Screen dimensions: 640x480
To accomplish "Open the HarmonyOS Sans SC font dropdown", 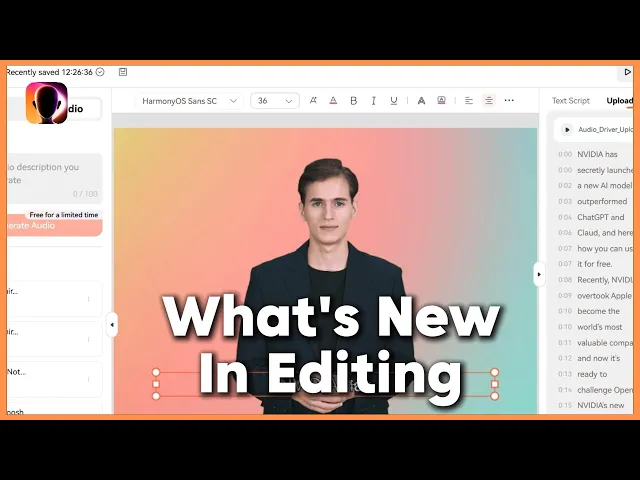I will (189, 101).
